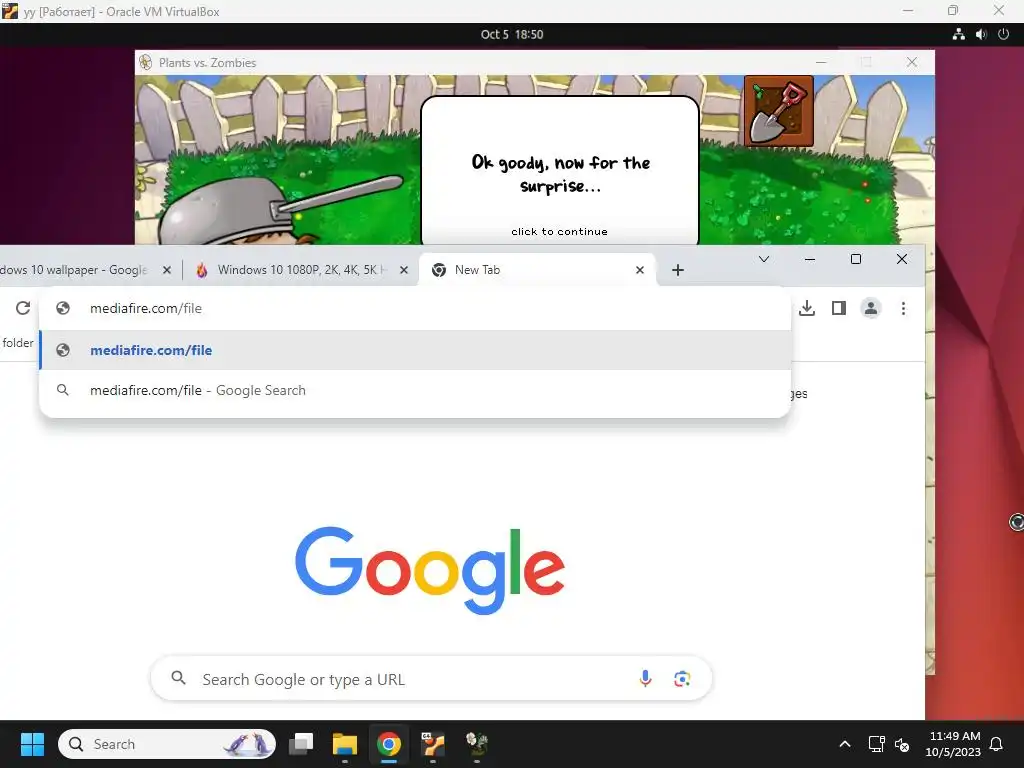The image size is (1024, 768).
Task: Close the Windows 10 wallpaper Google tab
Action: [x=167, y=270]
